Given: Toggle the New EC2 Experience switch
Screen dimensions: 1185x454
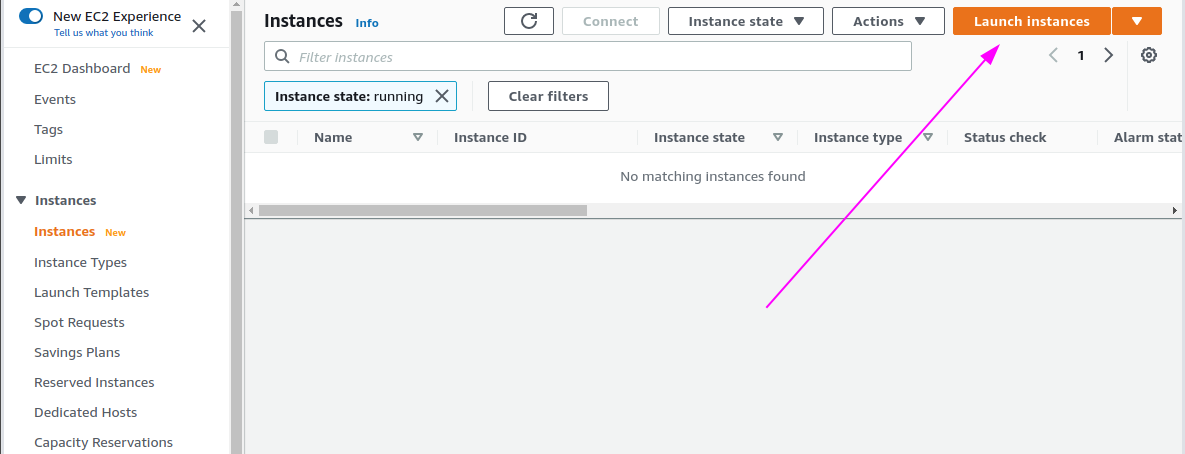Looking at the screenshot, I should 31,16.
